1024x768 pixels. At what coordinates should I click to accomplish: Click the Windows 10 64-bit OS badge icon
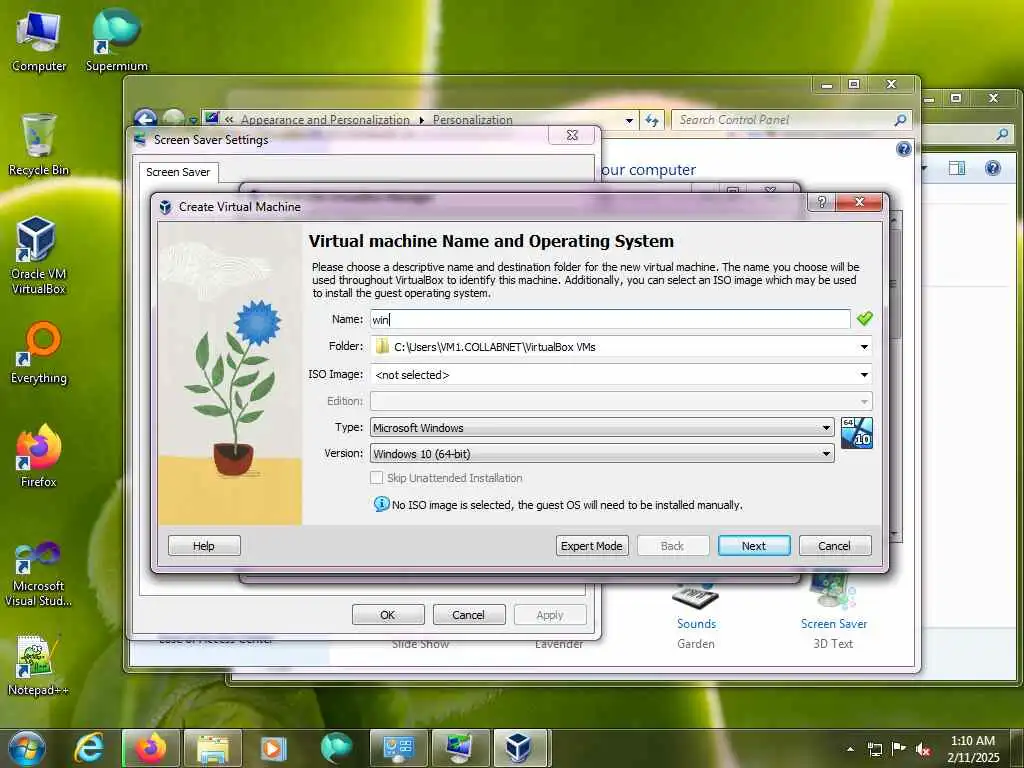[x=856, y=433]
